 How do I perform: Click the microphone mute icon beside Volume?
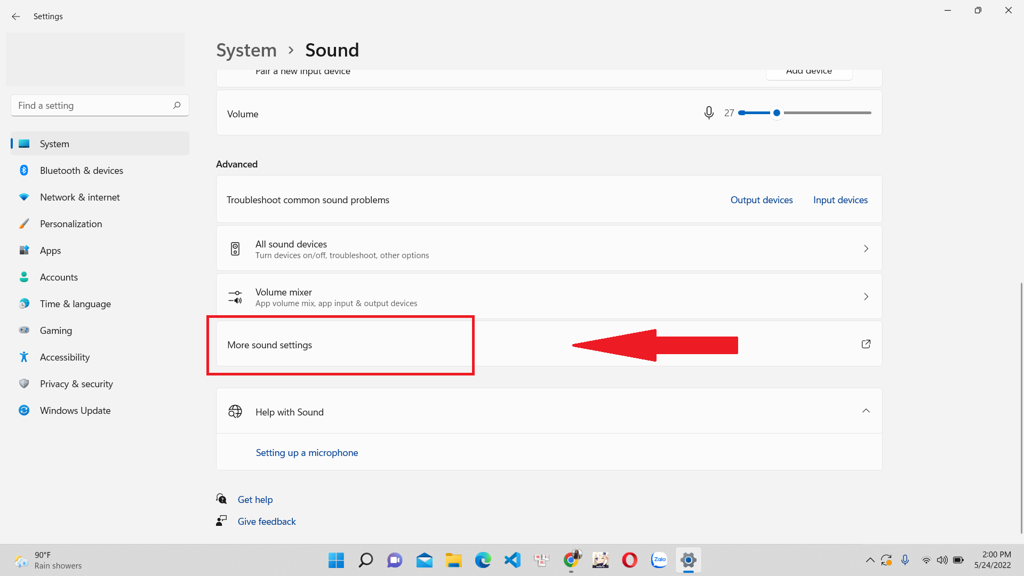point(709,113)
